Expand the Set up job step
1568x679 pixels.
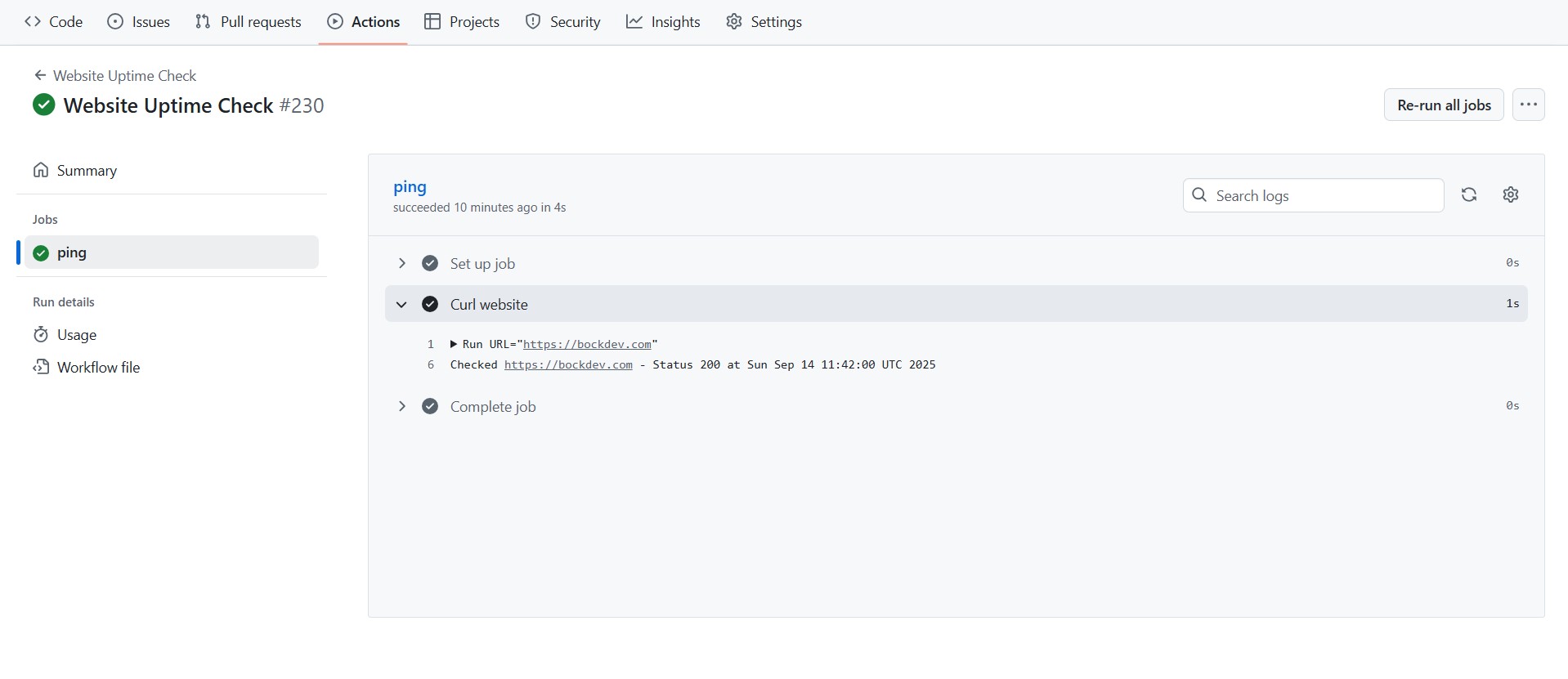[x=401, y=263]
